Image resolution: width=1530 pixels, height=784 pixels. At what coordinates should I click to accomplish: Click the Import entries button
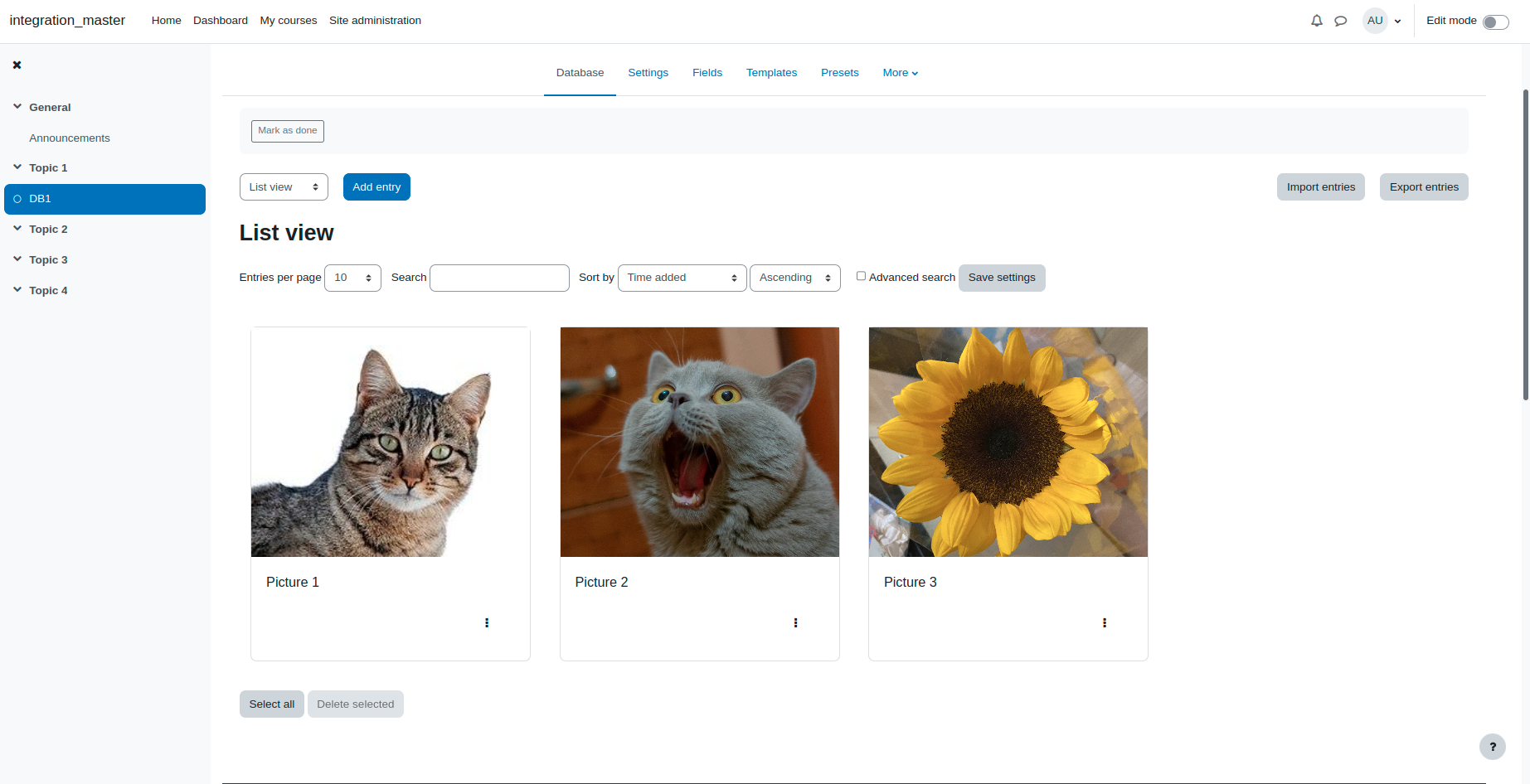click(x=1320, y=186)
